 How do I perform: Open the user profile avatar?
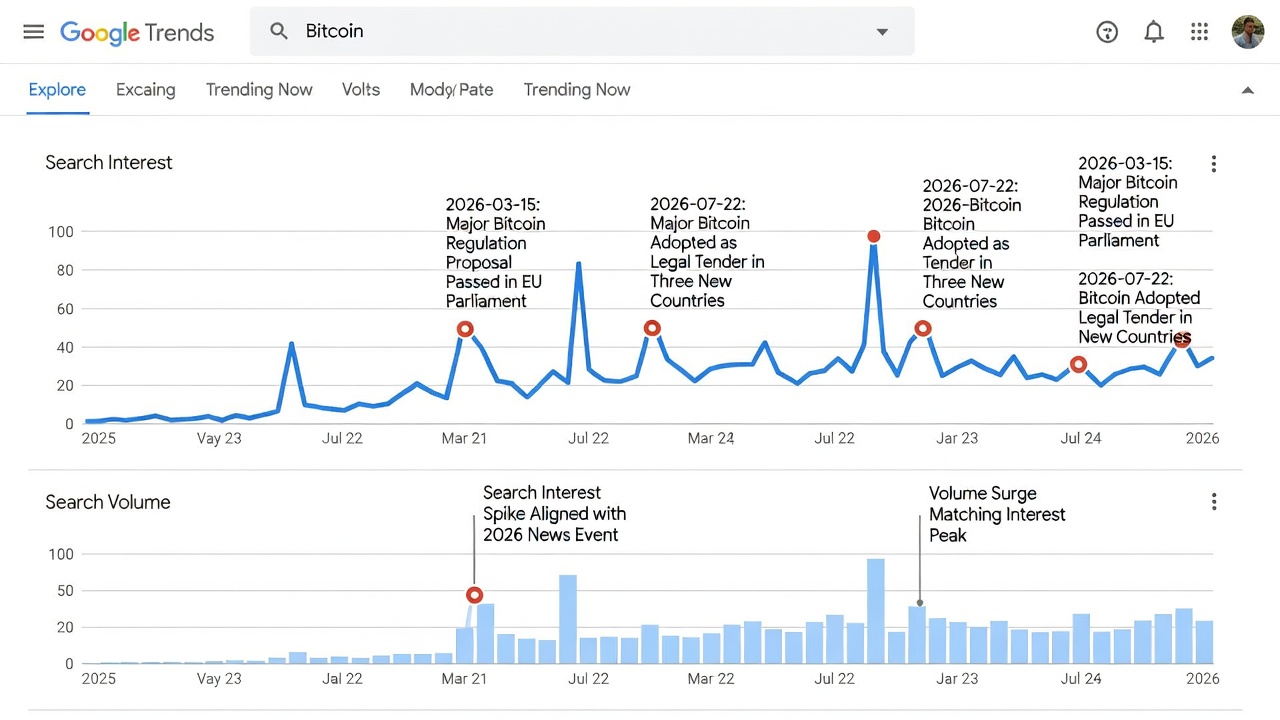[x=1248, y=32]
